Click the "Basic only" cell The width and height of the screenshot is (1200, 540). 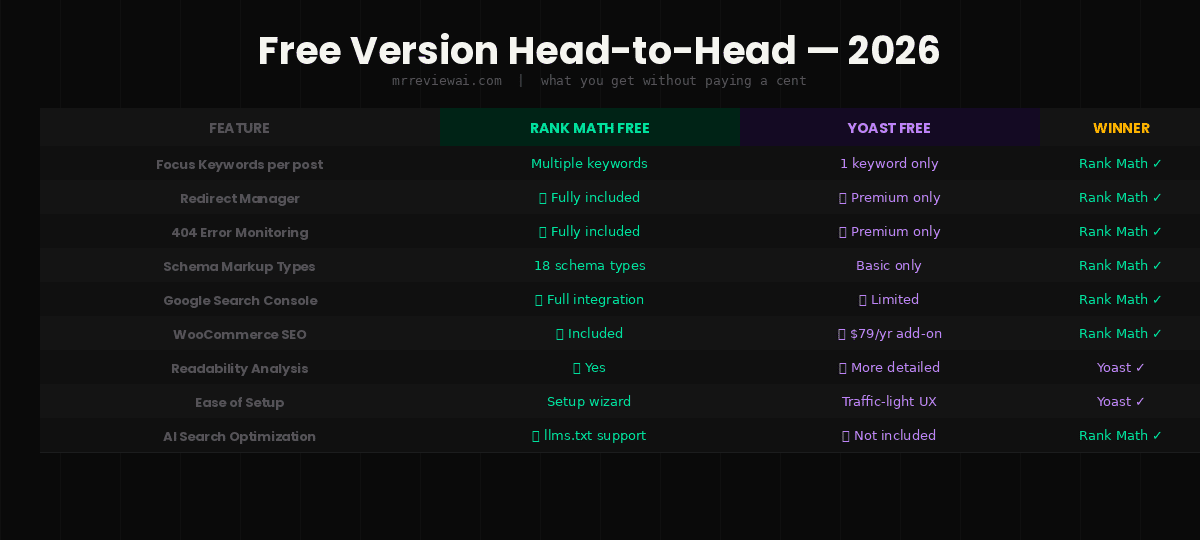pos(889,265)
